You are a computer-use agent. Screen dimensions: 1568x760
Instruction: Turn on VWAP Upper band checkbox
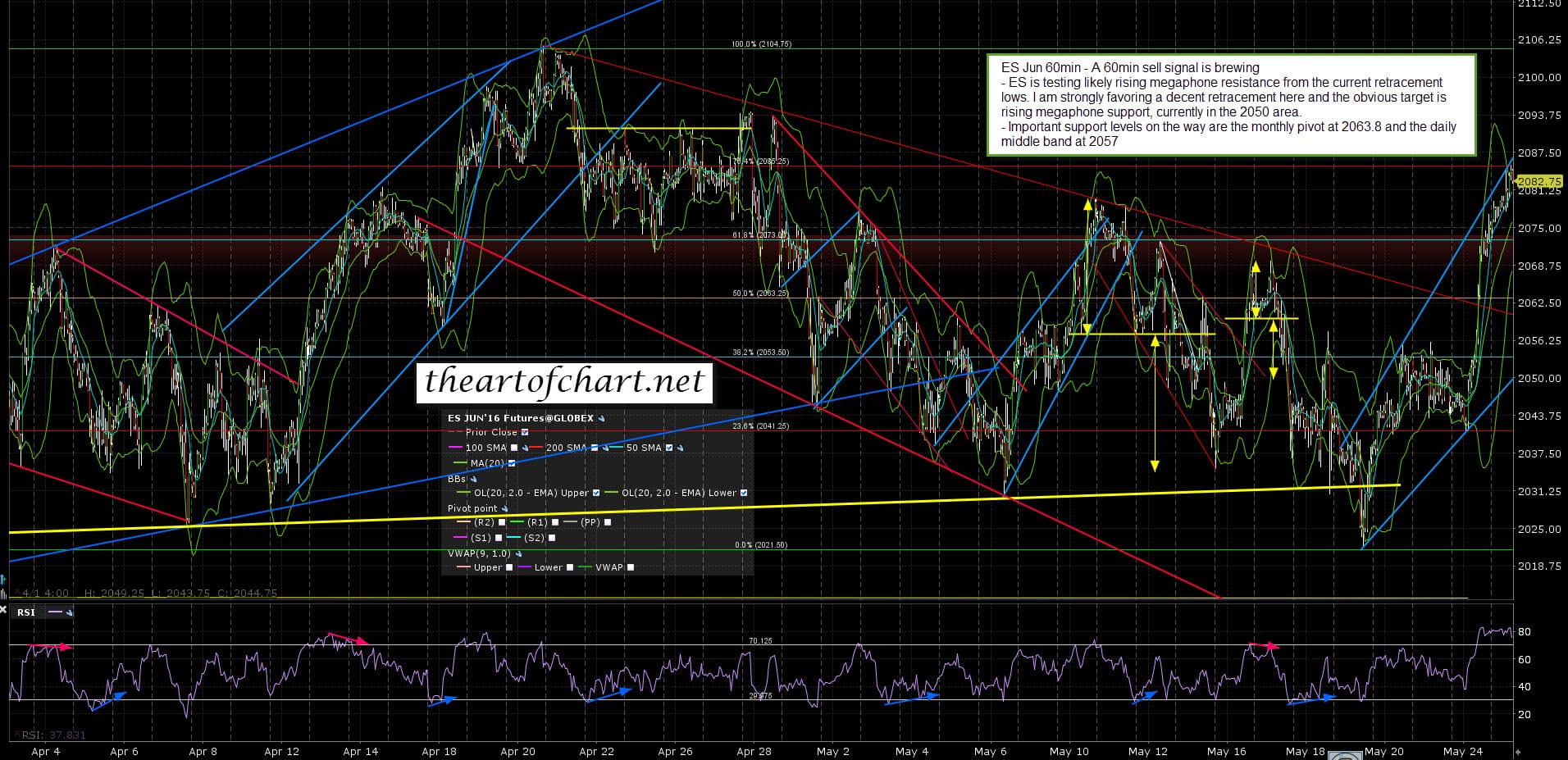click(509, 567)
